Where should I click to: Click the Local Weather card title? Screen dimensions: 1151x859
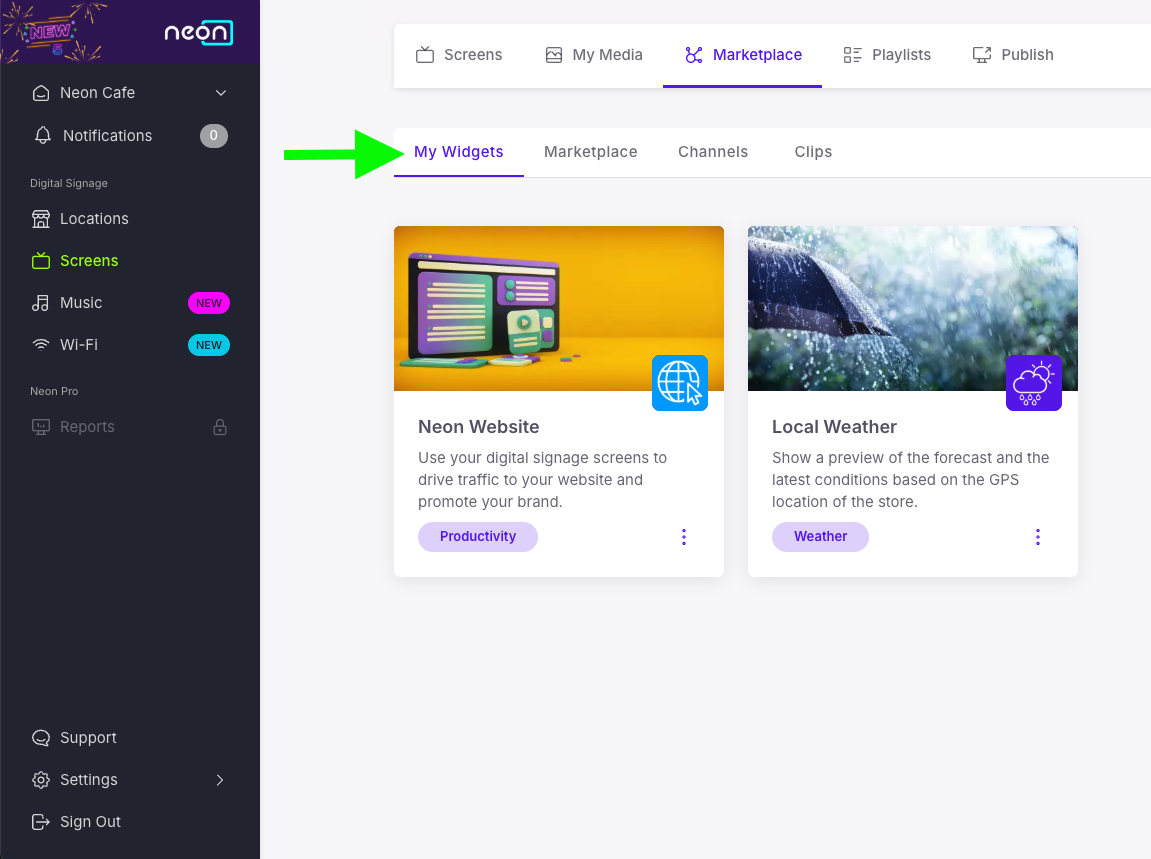coord(834,427)
